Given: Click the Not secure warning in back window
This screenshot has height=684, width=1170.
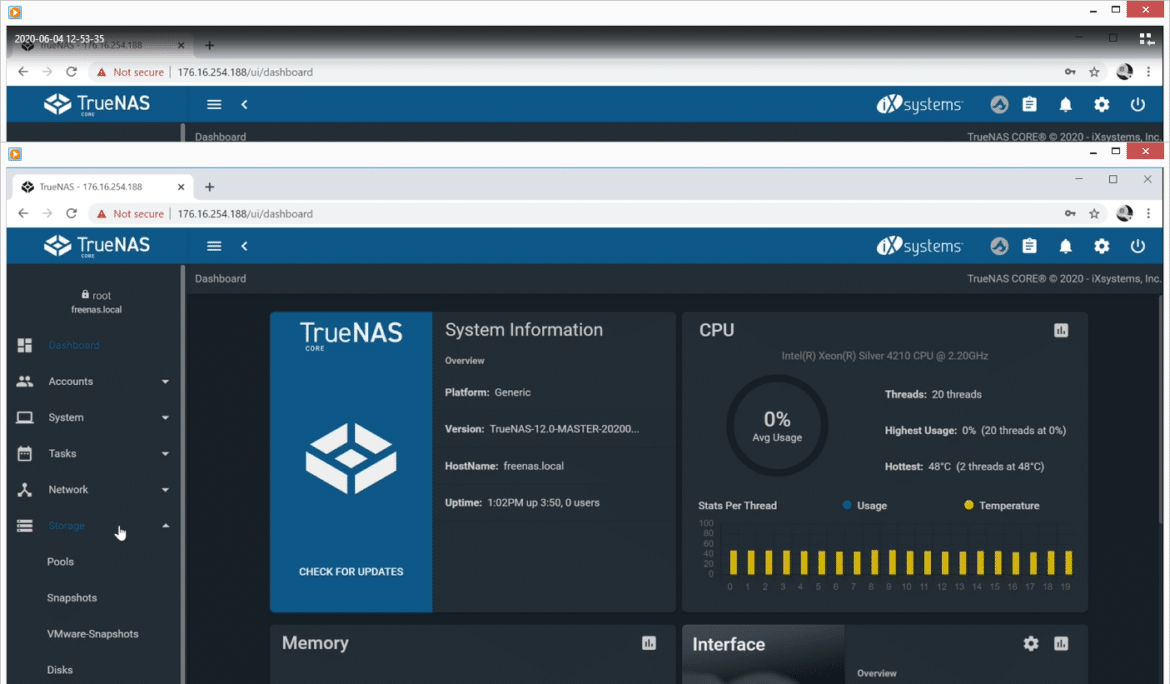Looking at the screenshot, I should click(x=131, y=72).
